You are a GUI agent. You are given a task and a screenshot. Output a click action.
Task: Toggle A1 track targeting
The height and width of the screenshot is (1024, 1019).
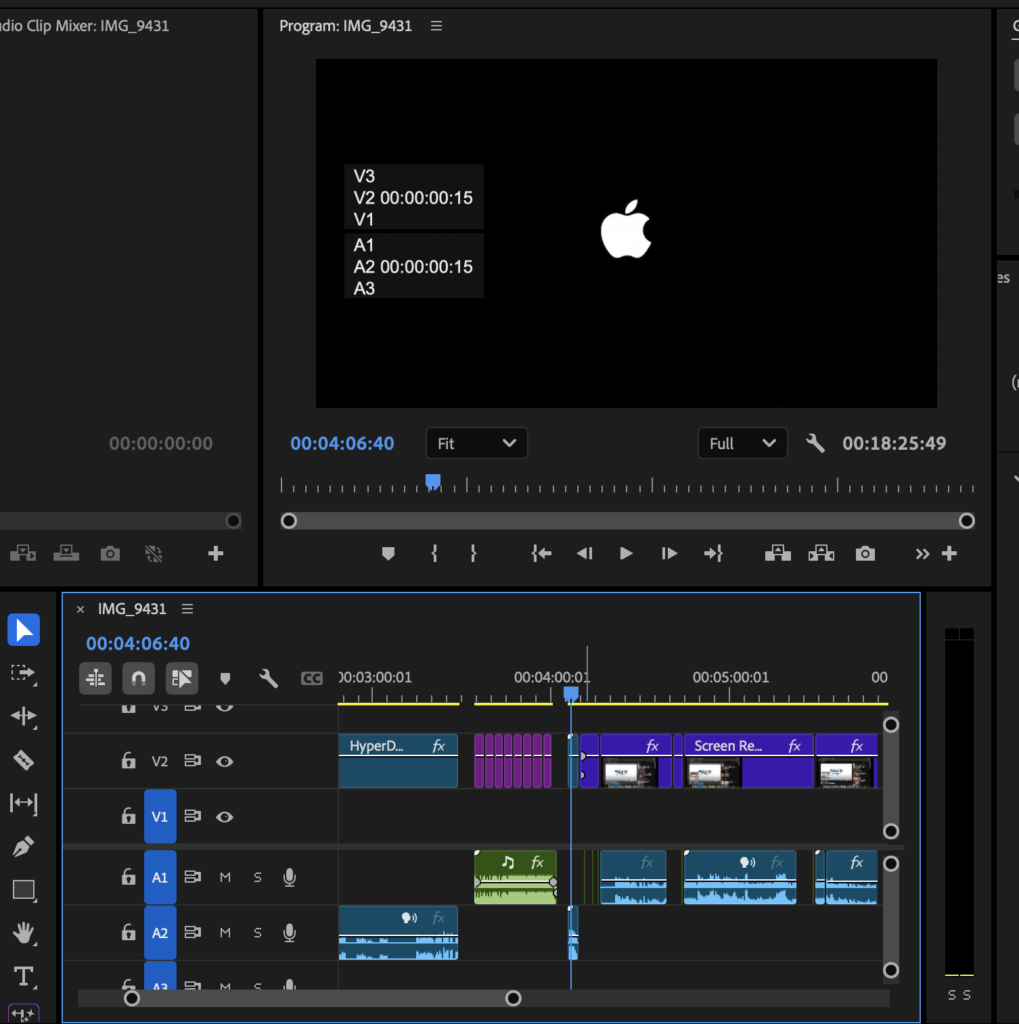point(160,877)
